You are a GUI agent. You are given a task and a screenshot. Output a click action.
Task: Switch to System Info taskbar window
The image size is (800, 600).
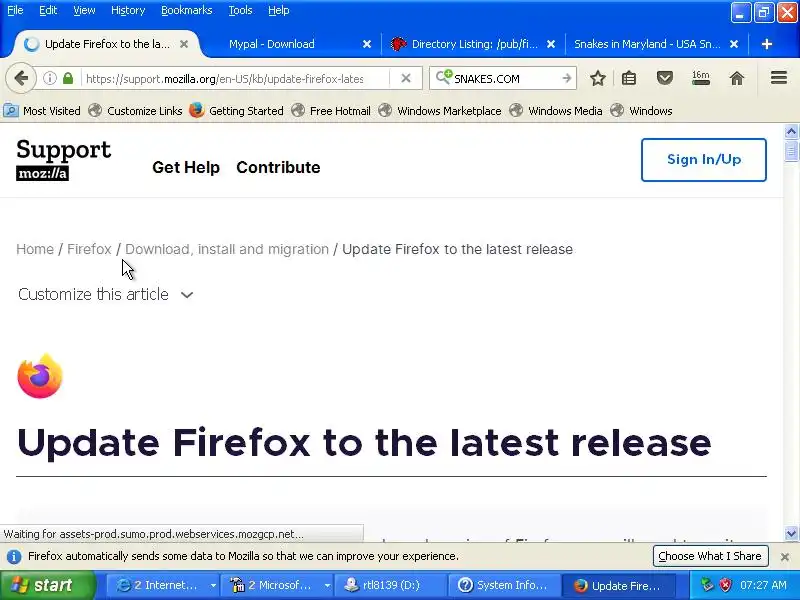click(x=504, y=585)
